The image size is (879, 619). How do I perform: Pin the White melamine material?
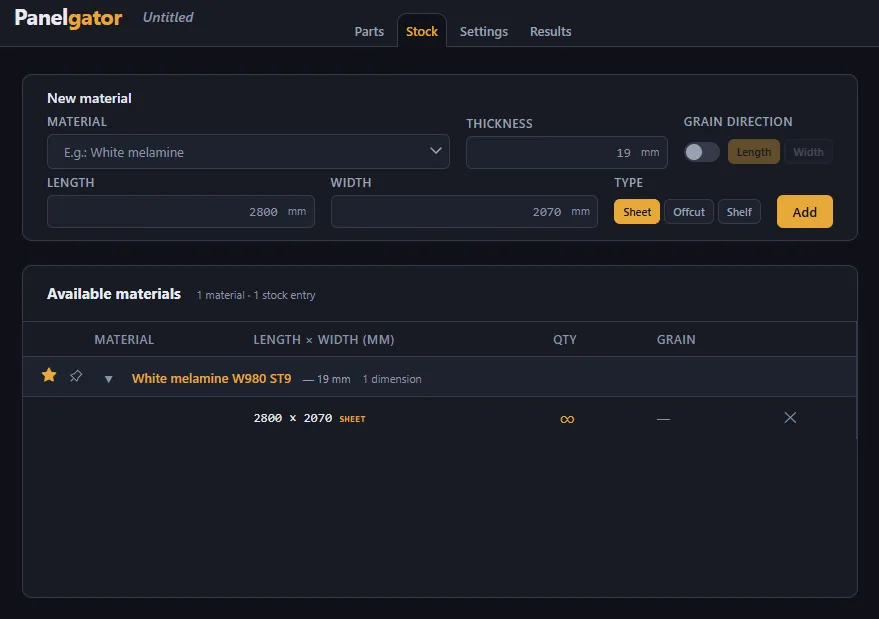pos(76,376)
